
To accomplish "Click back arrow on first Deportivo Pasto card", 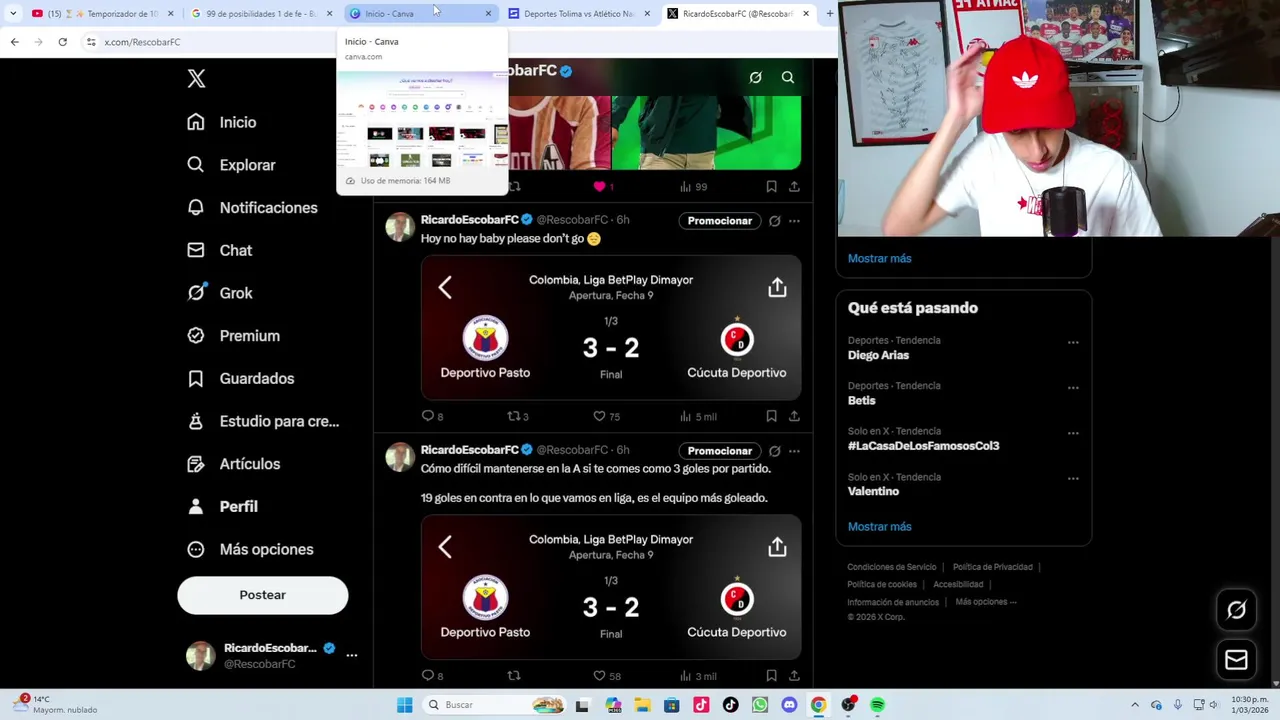I will click(445, 288).
